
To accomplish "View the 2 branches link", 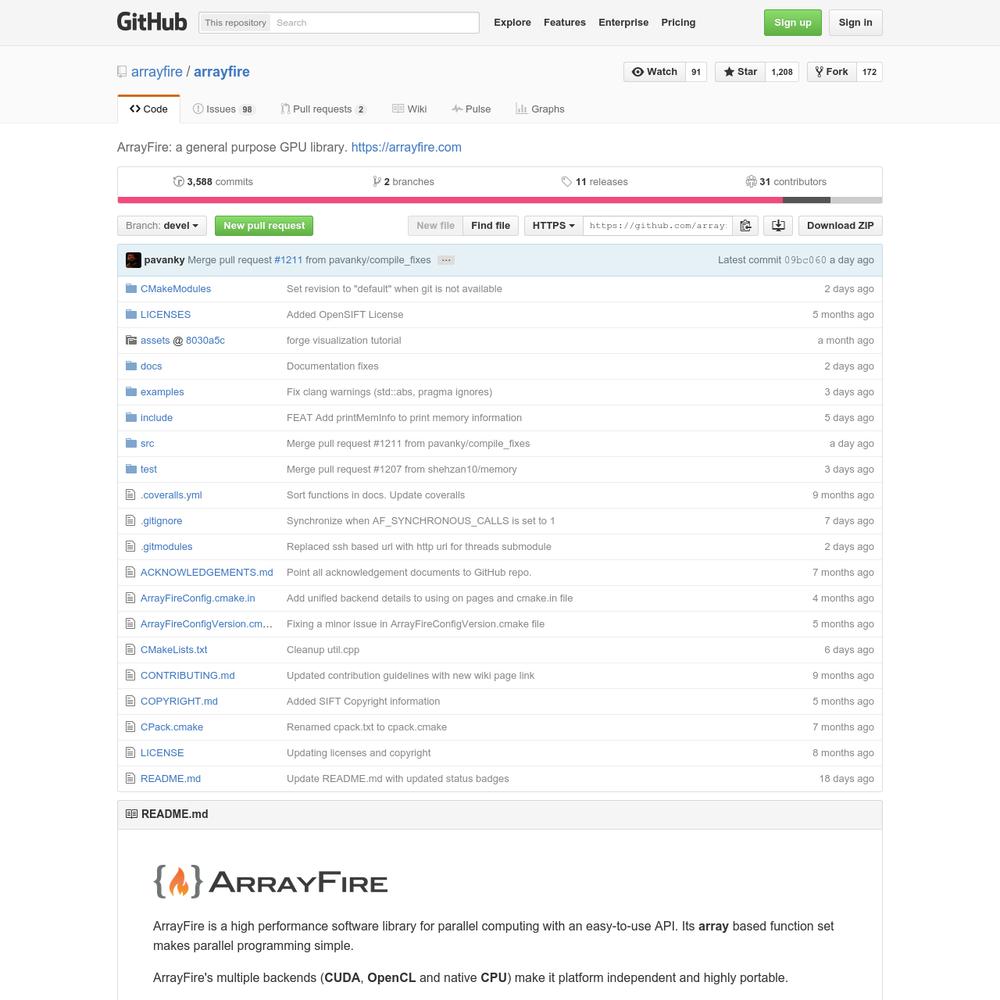I will pyautogui.click(x=403, y=182).
